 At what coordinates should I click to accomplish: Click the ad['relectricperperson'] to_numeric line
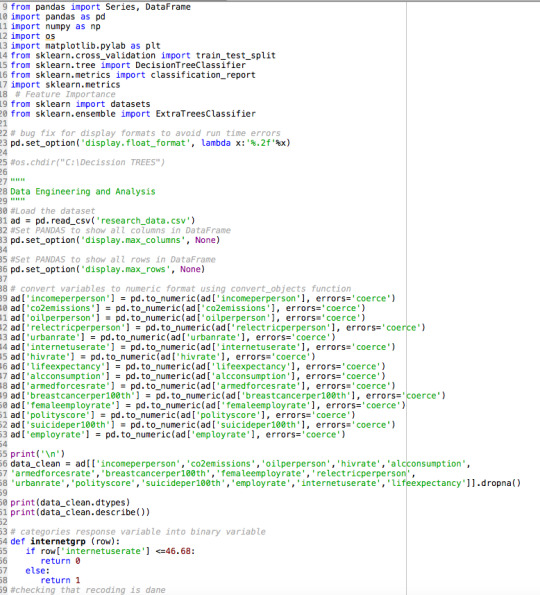coord(218,327)
